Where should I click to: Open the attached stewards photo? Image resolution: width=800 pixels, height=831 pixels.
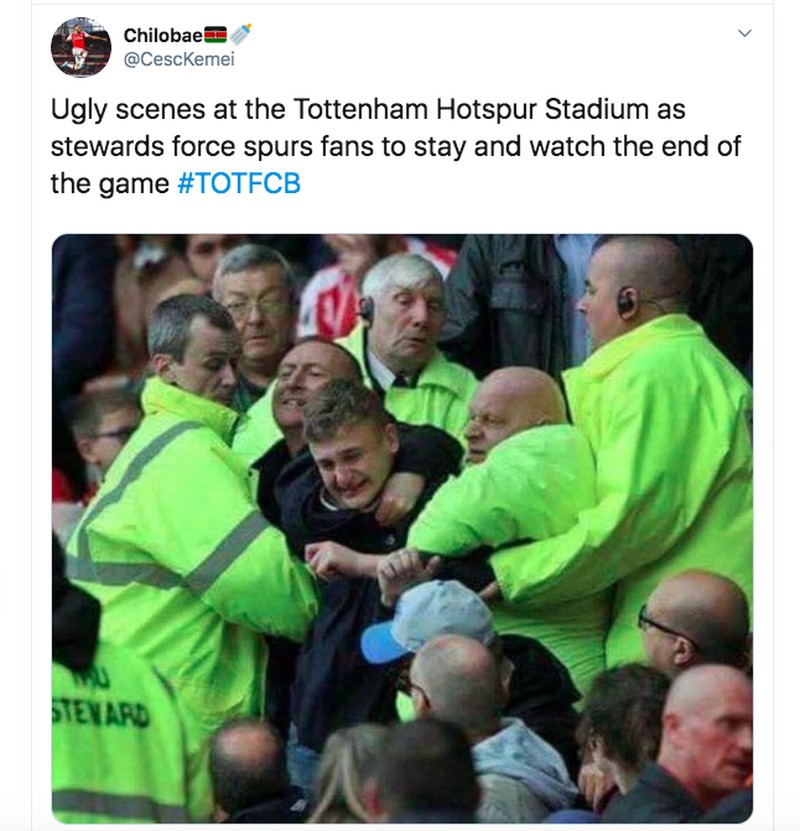pyautogui.click(x=402, y=528)
